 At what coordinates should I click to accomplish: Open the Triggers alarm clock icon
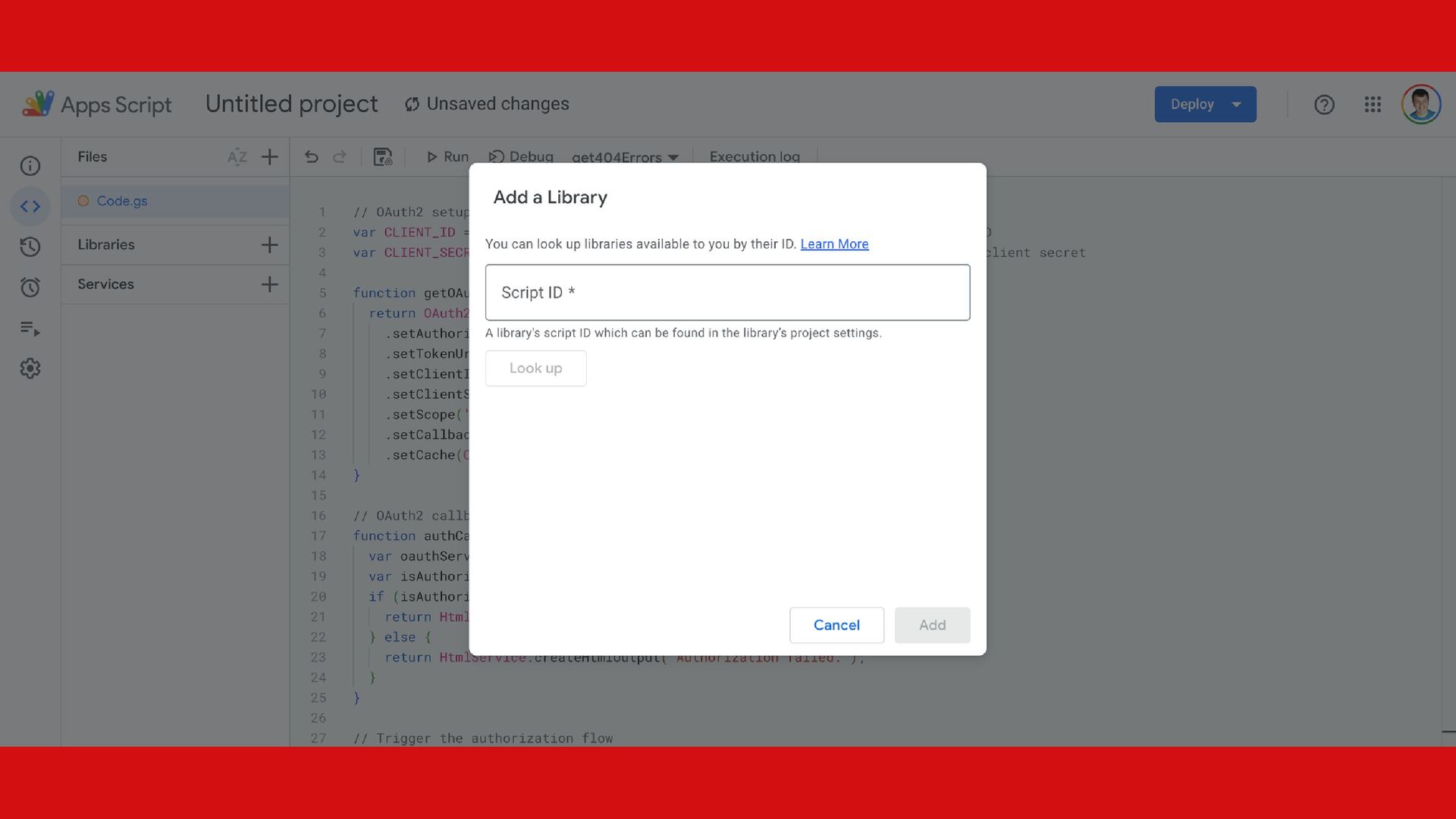coord(30,287)
